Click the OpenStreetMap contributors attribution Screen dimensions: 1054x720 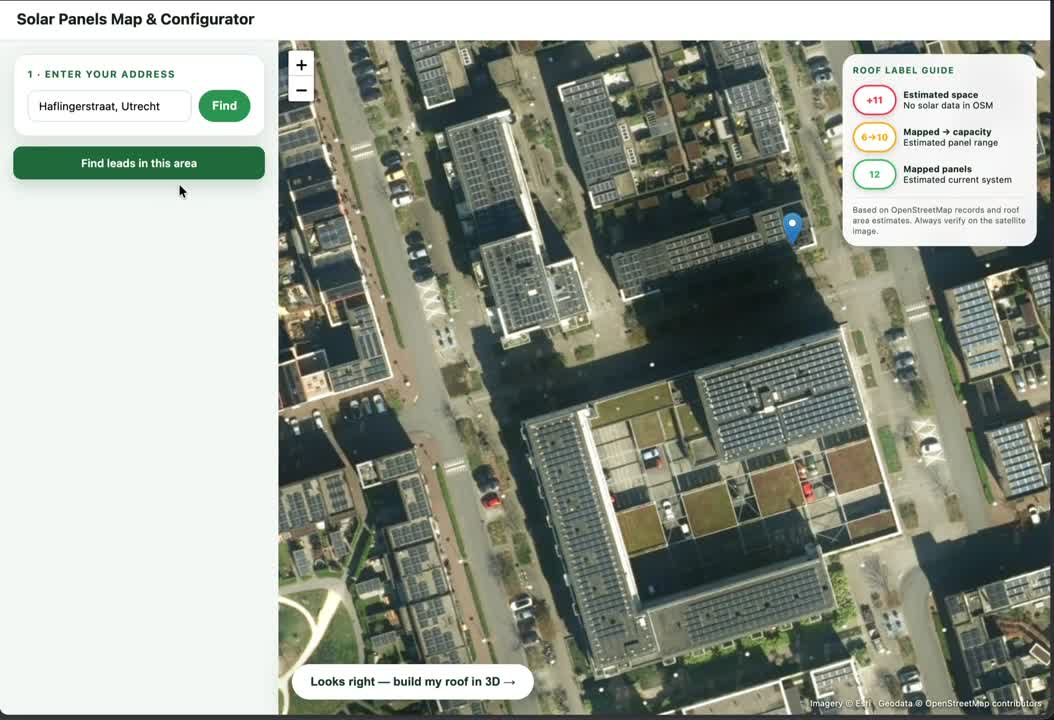(x=983, y=703)
